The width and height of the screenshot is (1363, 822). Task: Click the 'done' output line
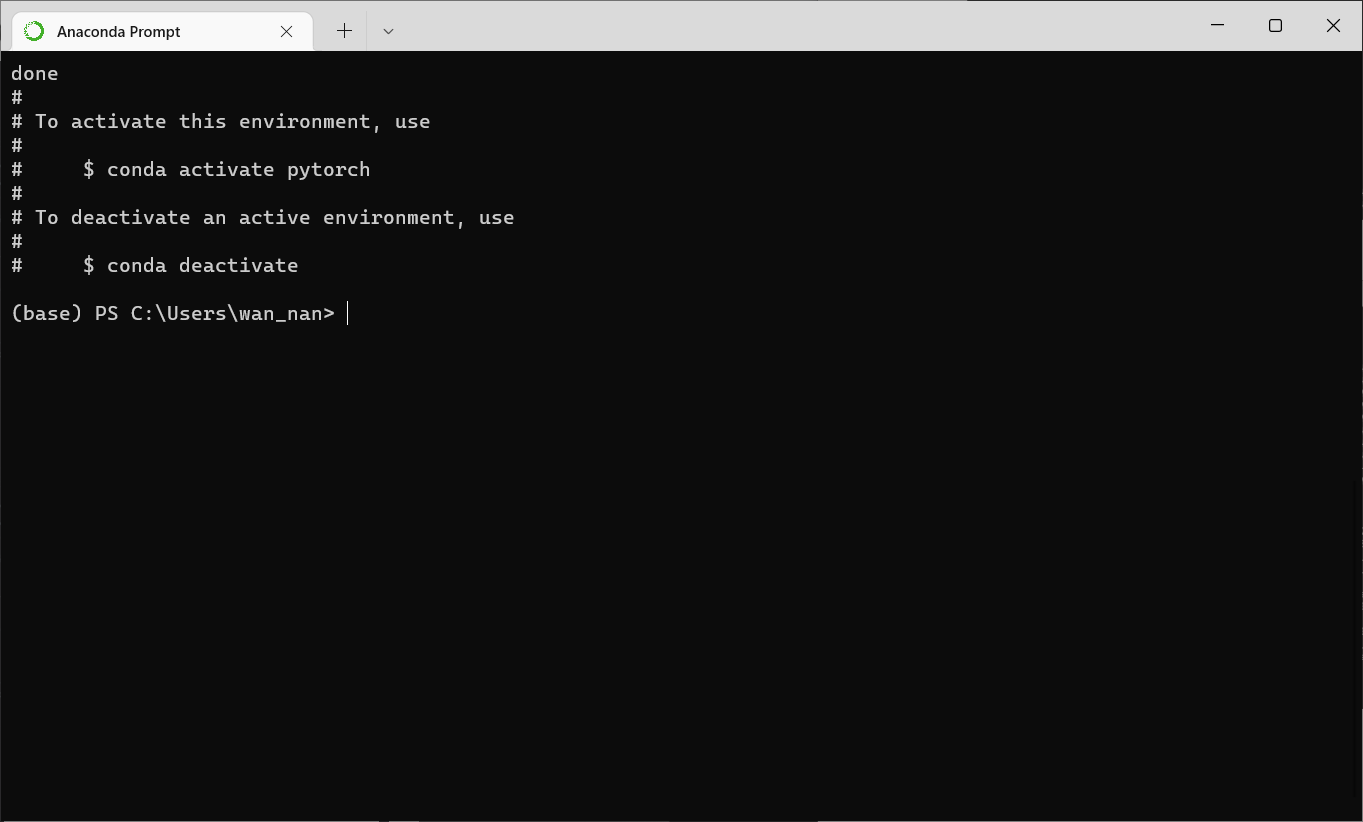[34, 73]
